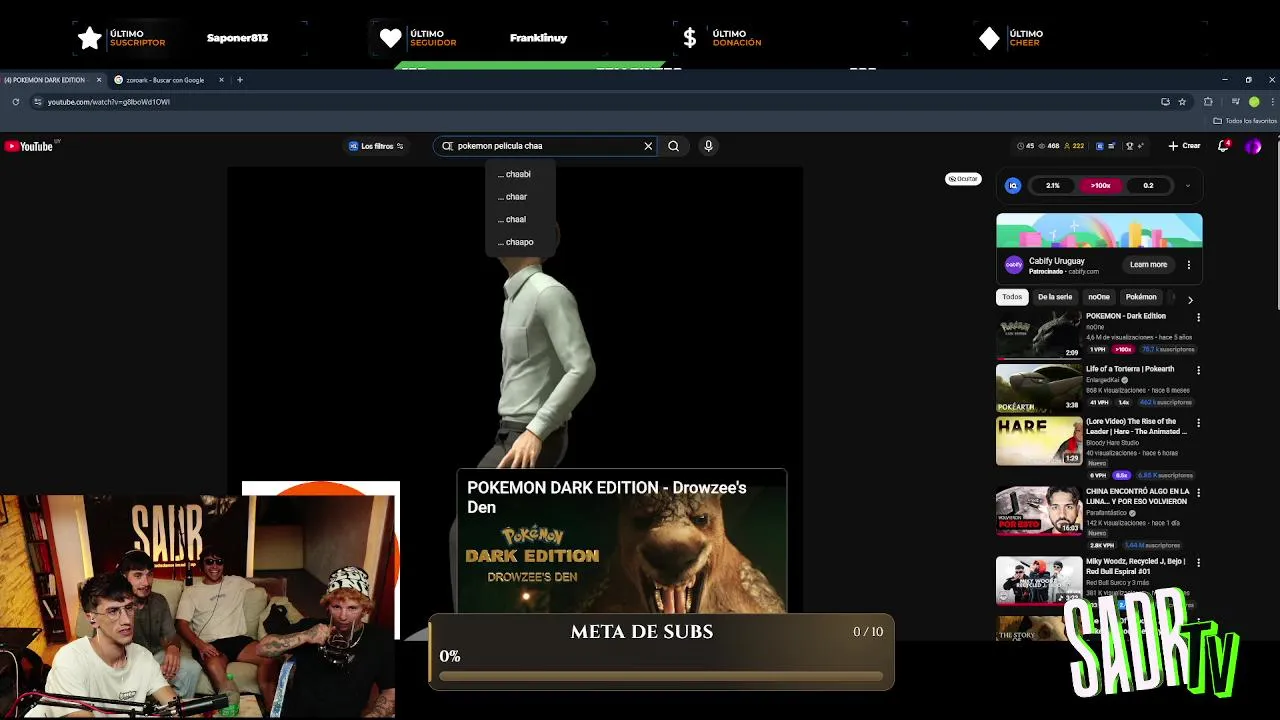Open options for the Hare lore video

pos(1198,423)
